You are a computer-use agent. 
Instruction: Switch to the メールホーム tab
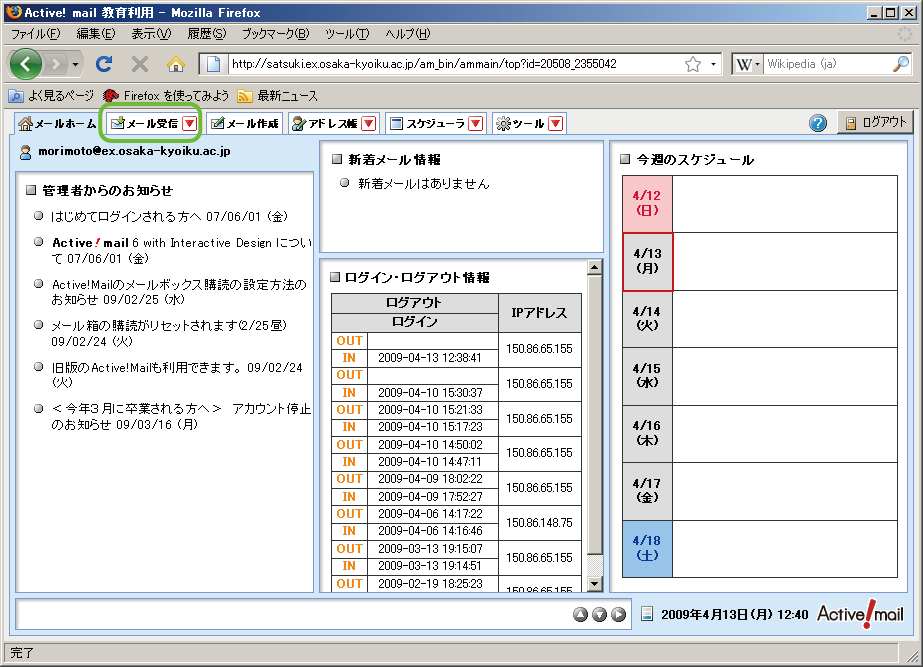tap(57, 124)
